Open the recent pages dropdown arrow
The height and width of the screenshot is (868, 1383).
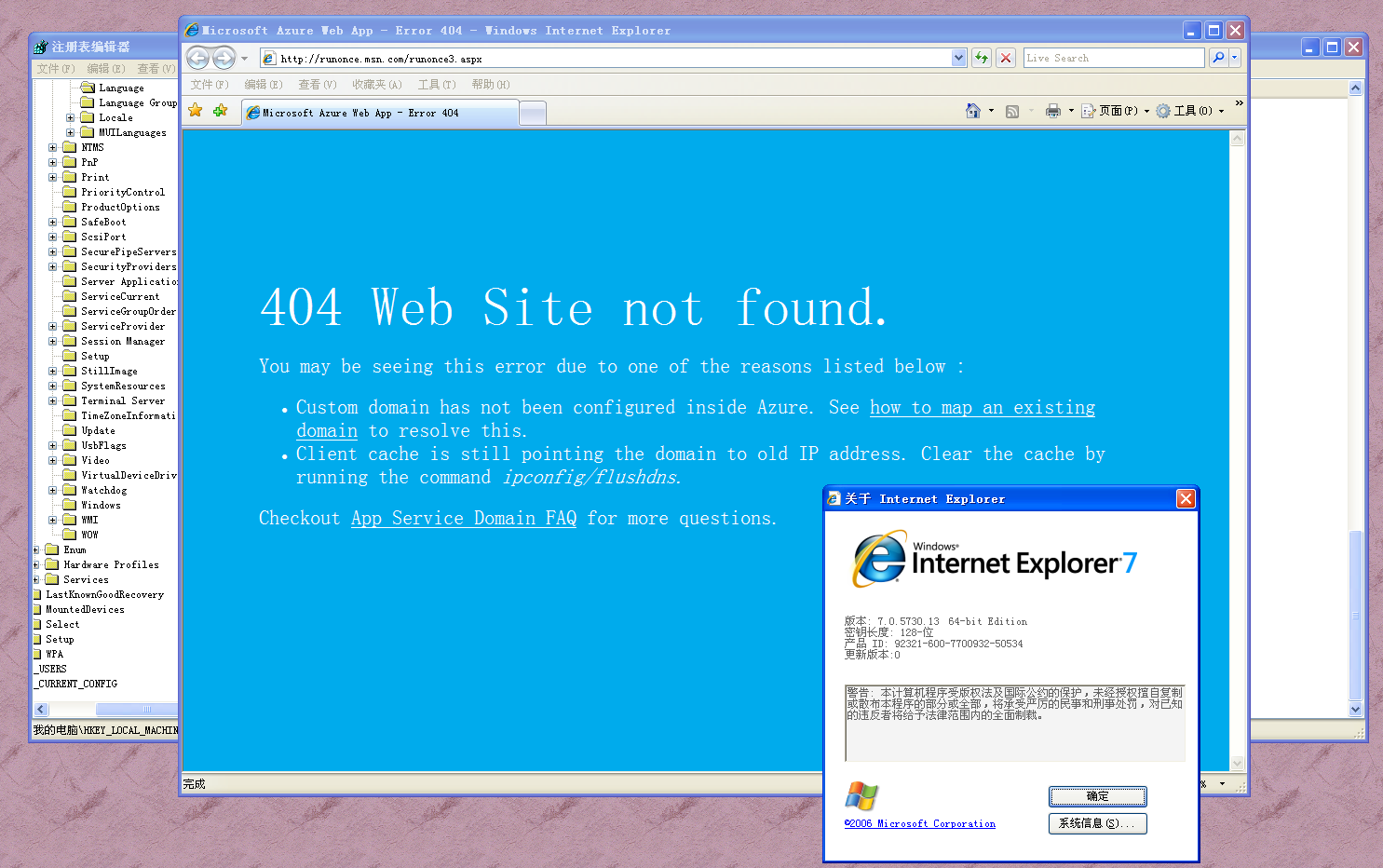coord(245,59)
